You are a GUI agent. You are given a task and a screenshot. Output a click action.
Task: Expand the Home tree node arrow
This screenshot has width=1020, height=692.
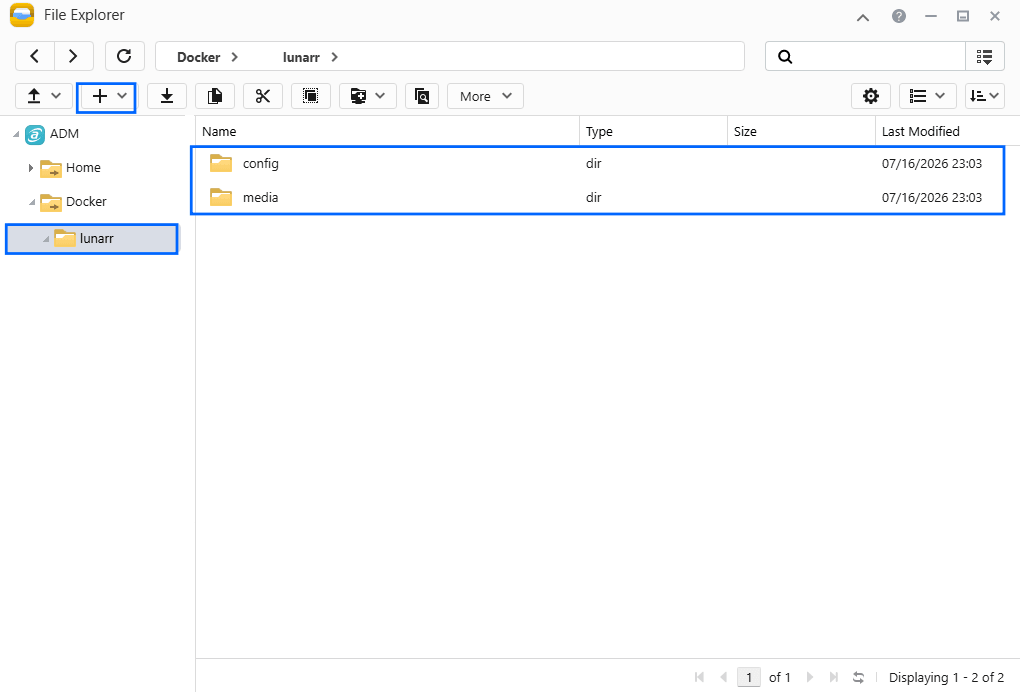coord(31,168)
